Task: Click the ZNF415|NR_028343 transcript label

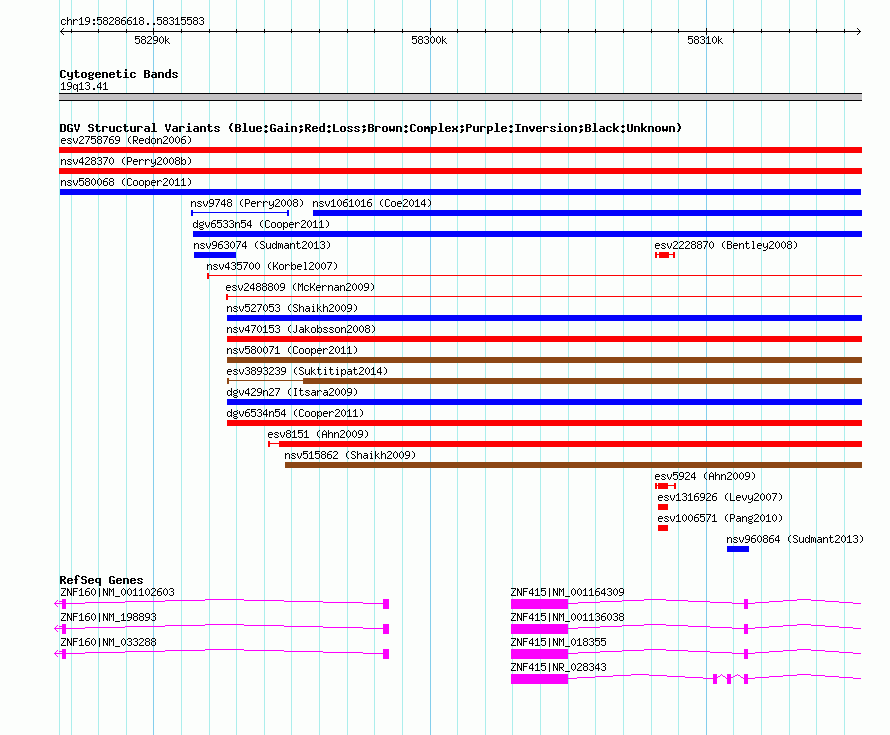Action: coord(559,667)
